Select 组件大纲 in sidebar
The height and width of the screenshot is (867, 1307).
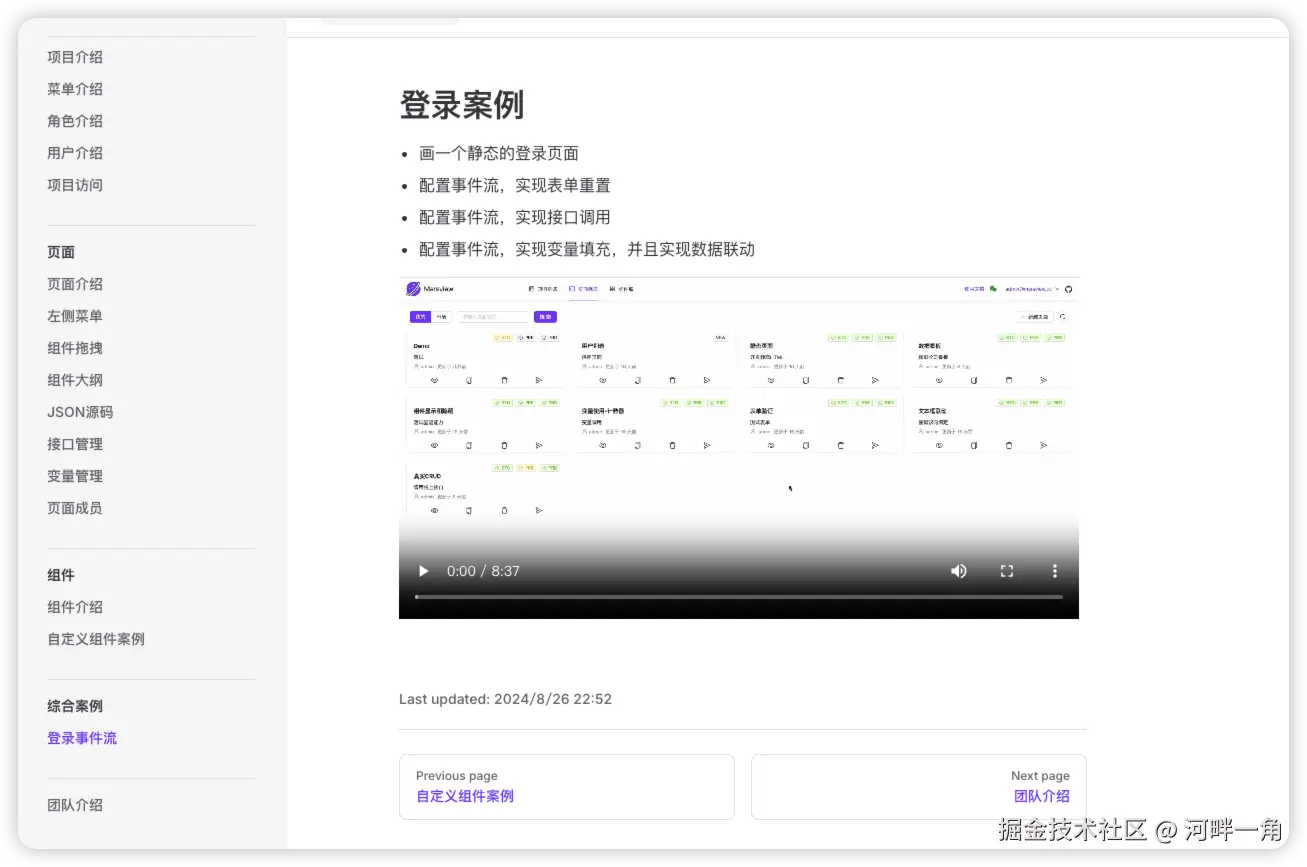click(75, 380)
